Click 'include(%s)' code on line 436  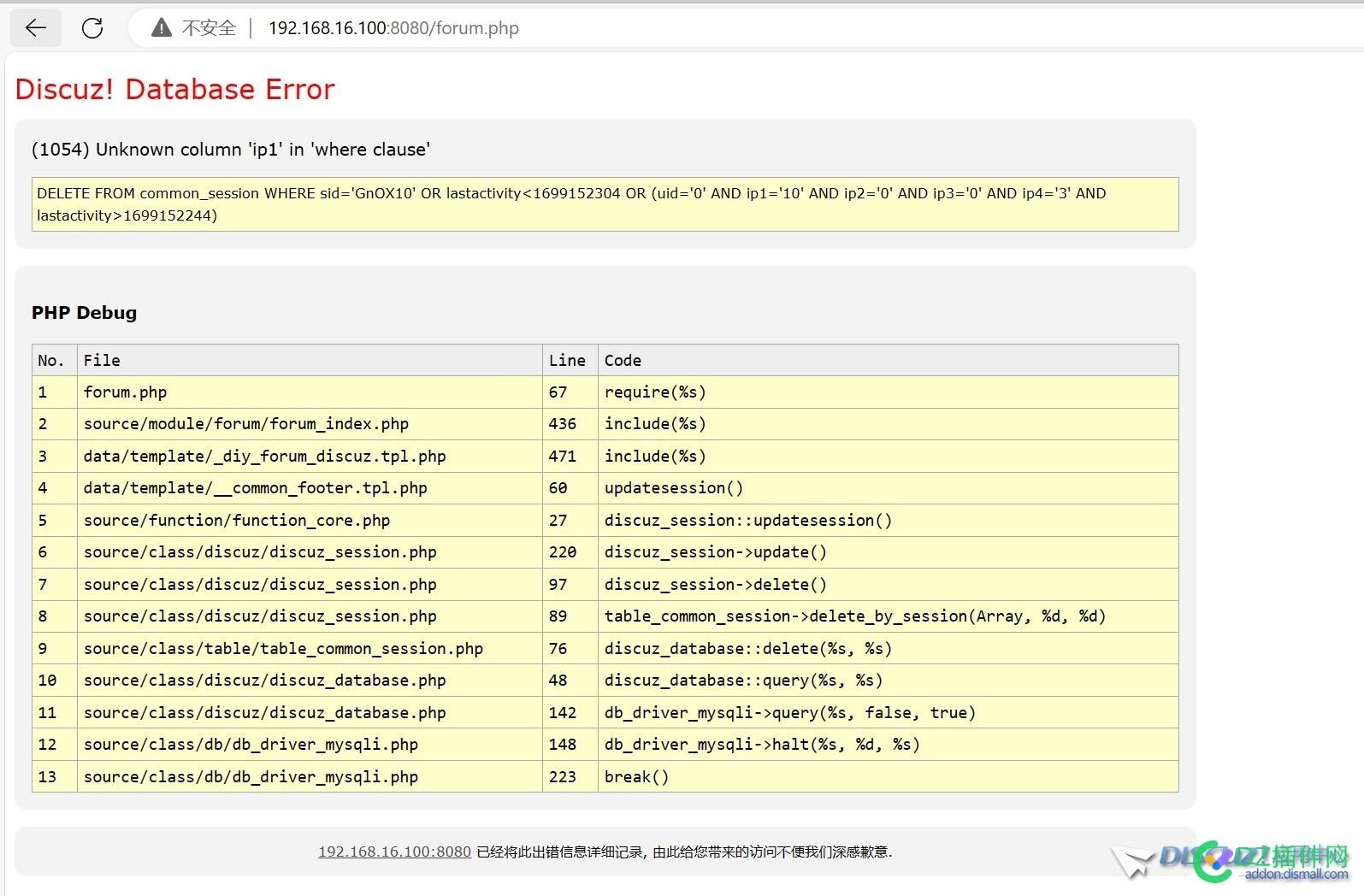[x=888, y=424]
